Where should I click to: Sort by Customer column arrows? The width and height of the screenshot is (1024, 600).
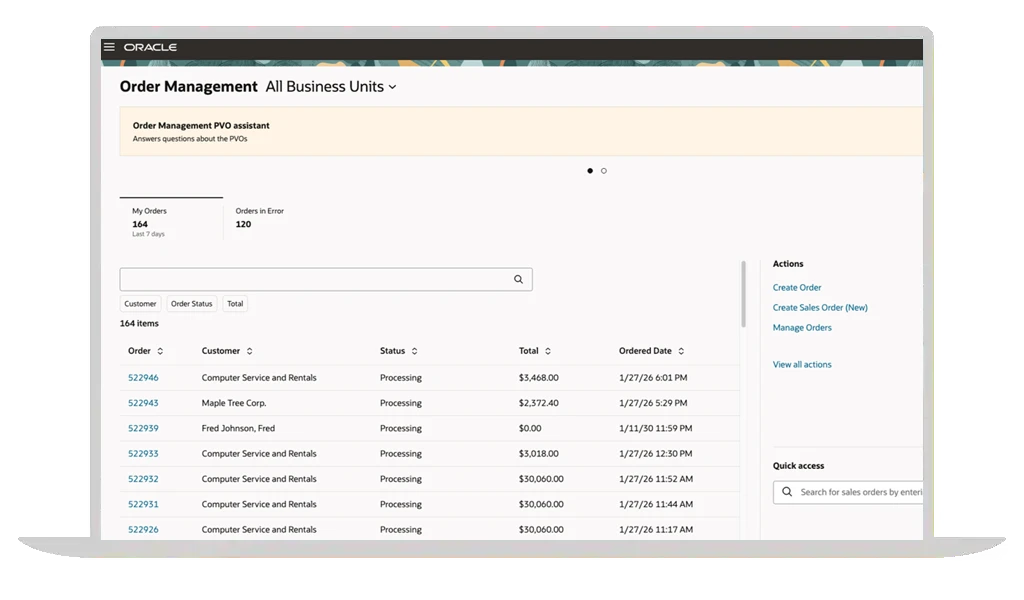pos(249,352)
